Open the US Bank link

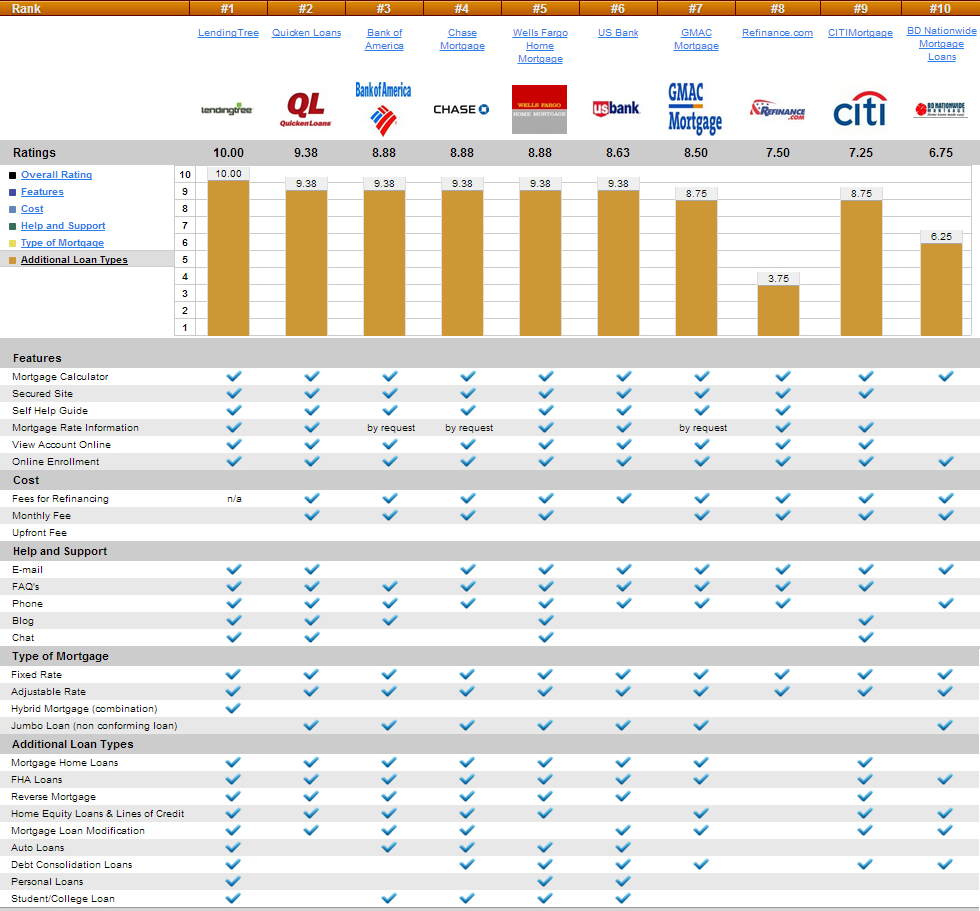pos(618,32)
